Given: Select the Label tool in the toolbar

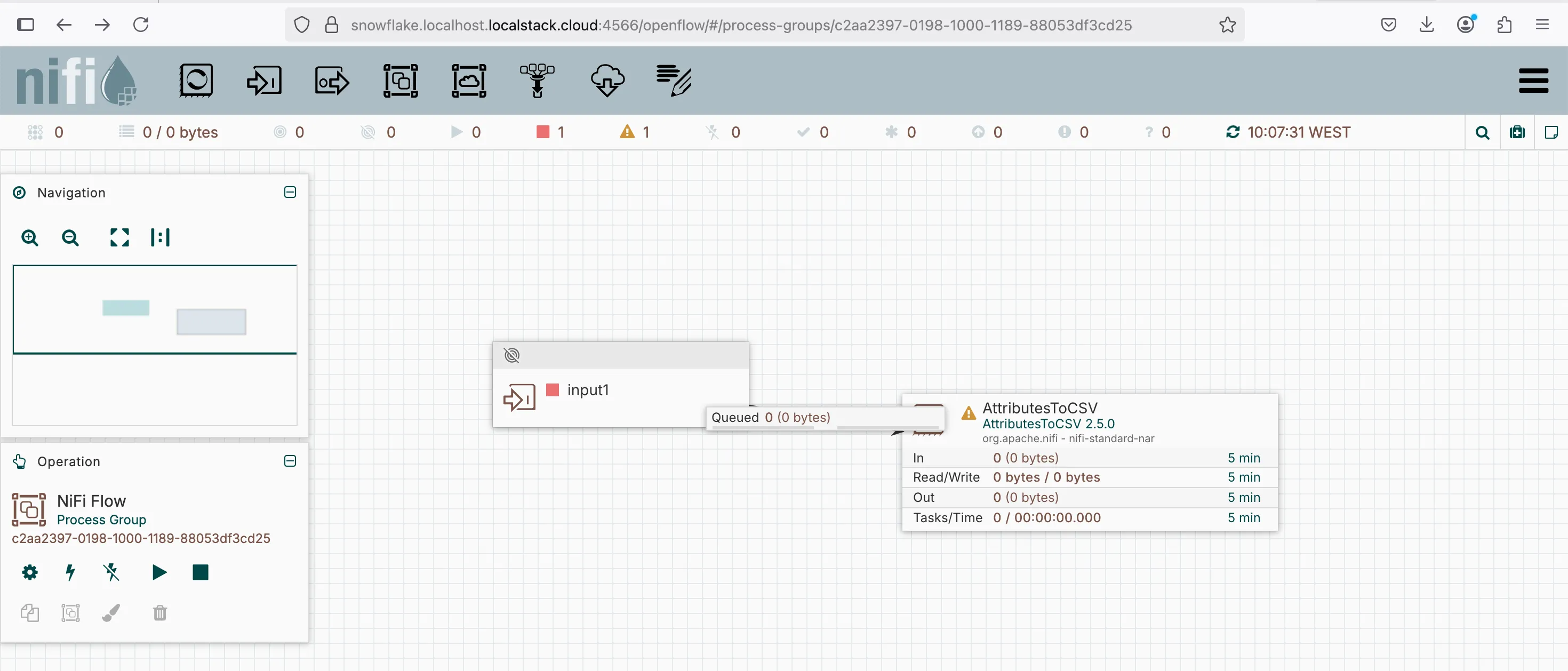Looking at the screenshot, I should tap(675, 80).
